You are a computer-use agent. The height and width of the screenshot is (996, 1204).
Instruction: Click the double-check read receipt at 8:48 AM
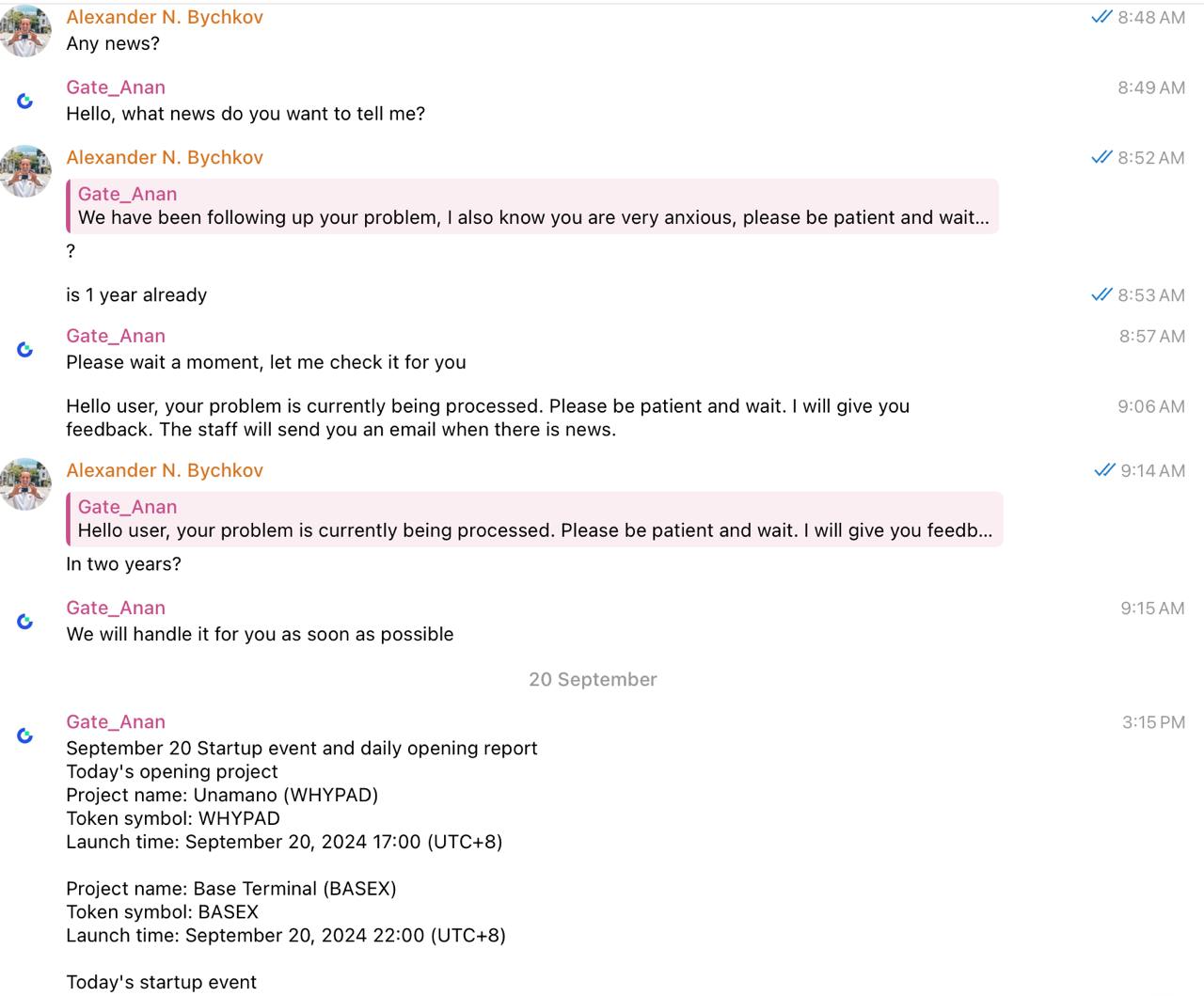1101,18
